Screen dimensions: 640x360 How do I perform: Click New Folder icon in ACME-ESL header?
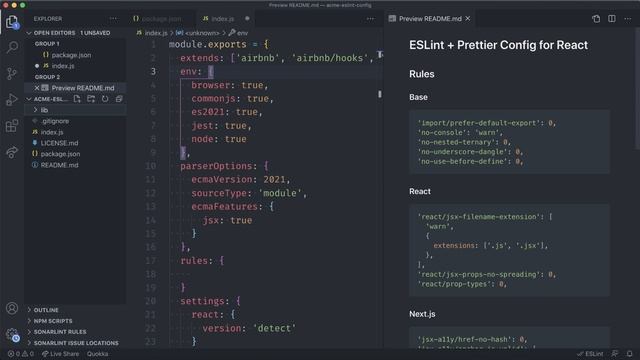pyautogui.click(x=91, y=99)
